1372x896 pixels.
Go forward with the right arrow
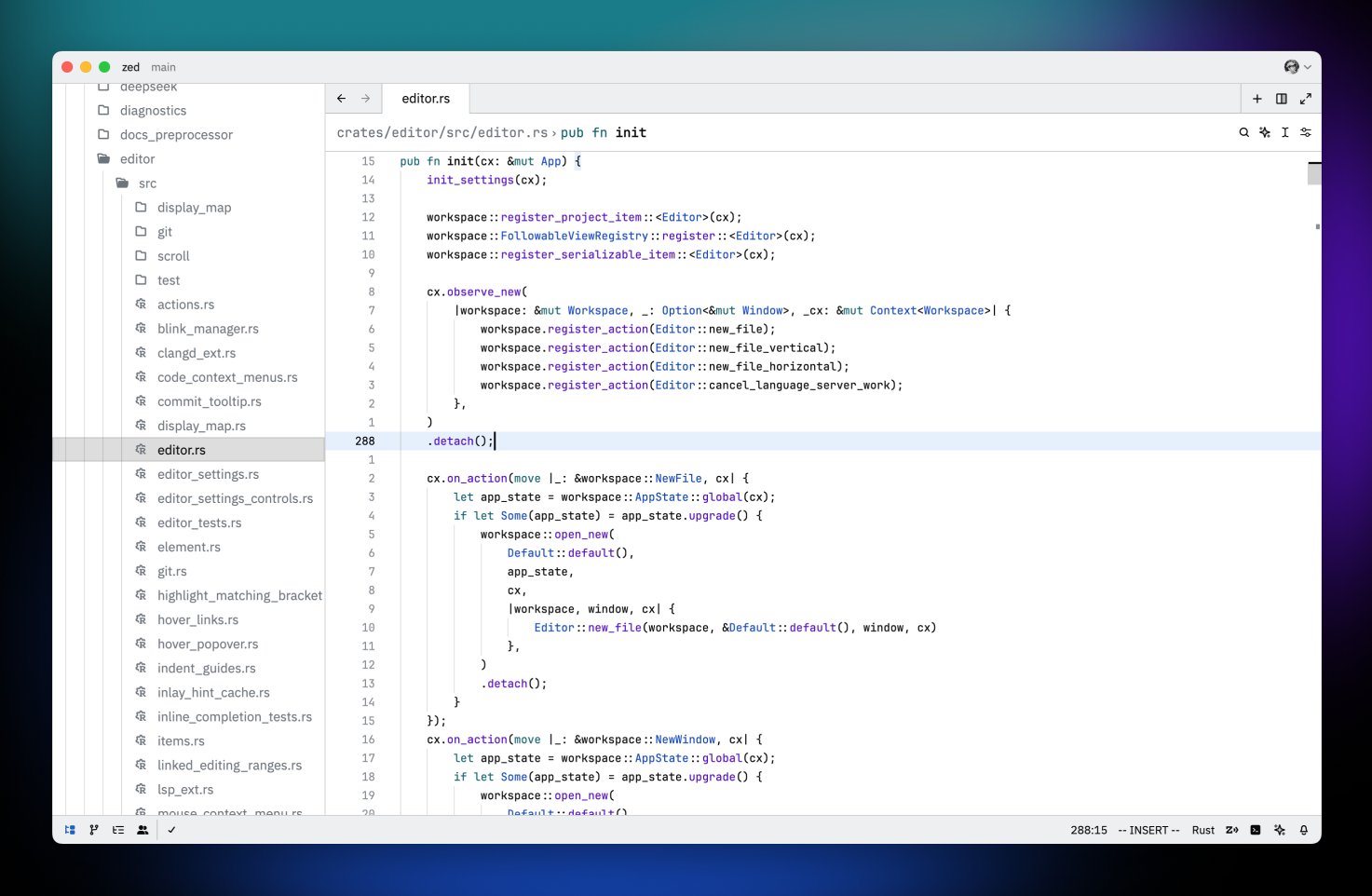tap(365, 98)
